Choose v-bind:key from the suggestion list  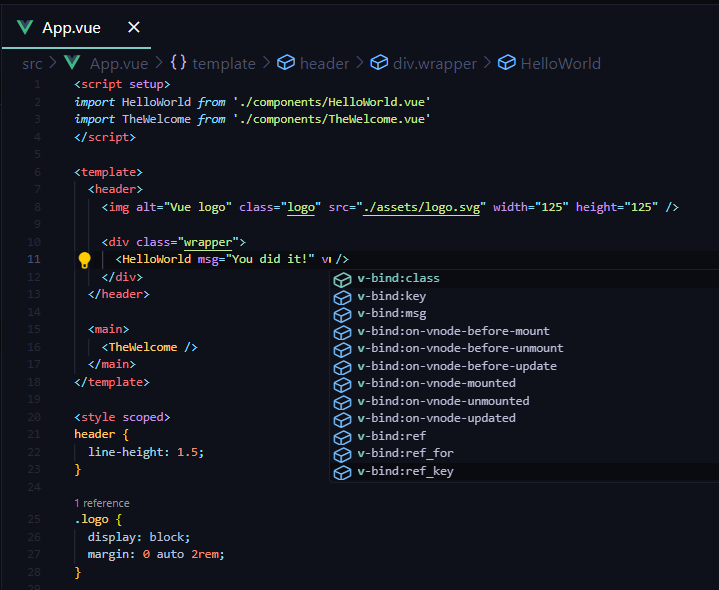click(391, 296)
